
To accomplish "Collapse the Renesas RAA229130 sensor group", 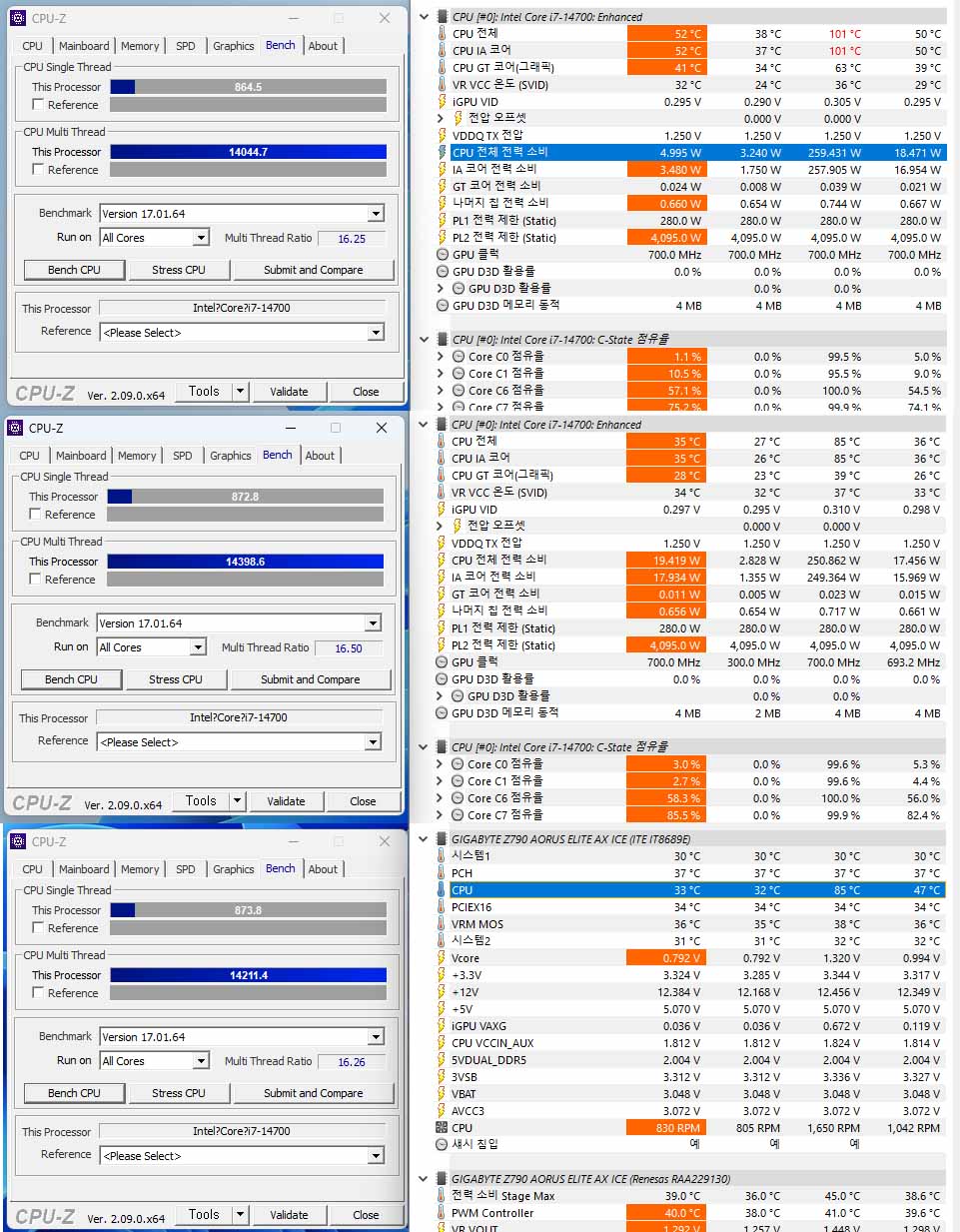I will pos(424,1179).
